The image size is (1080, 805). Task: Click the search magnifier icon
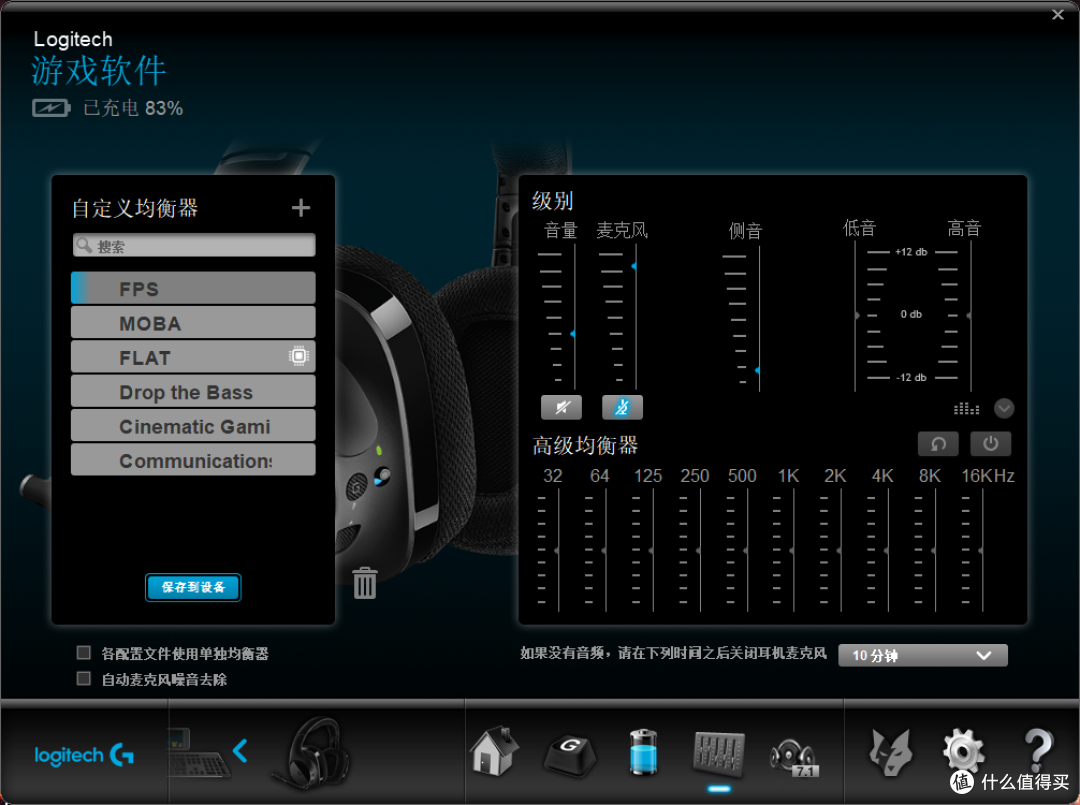(84, 245)
